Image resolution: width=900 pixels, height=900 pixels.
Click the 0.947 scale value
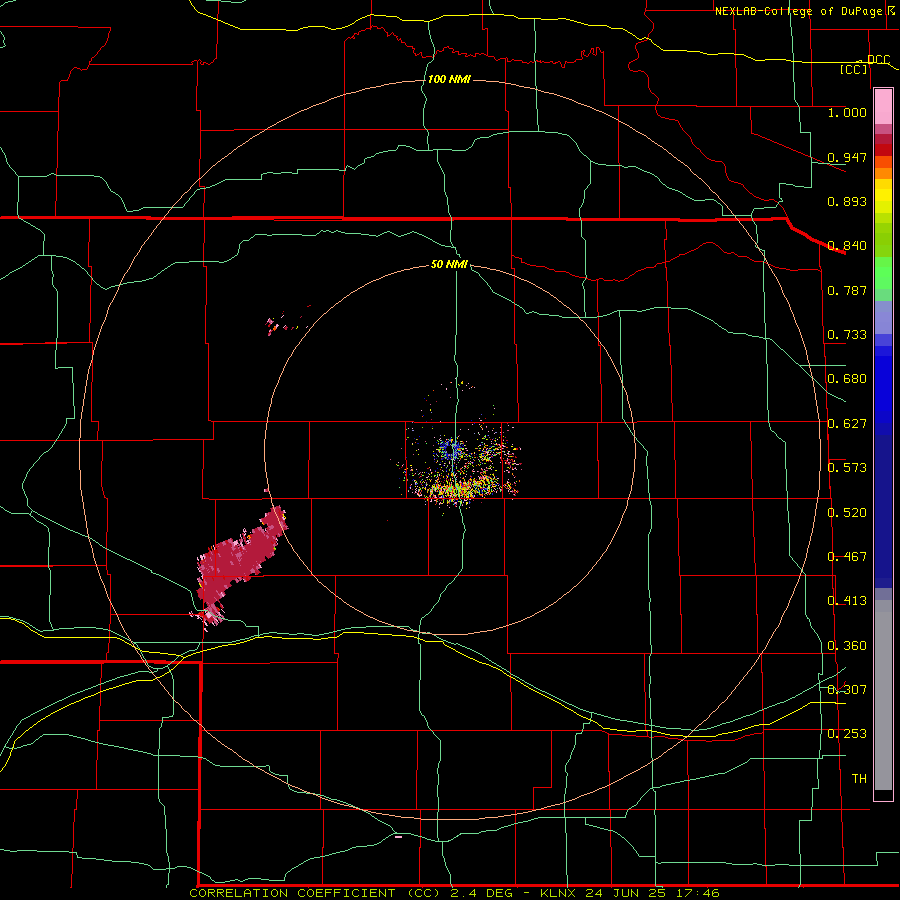[847, 157]
